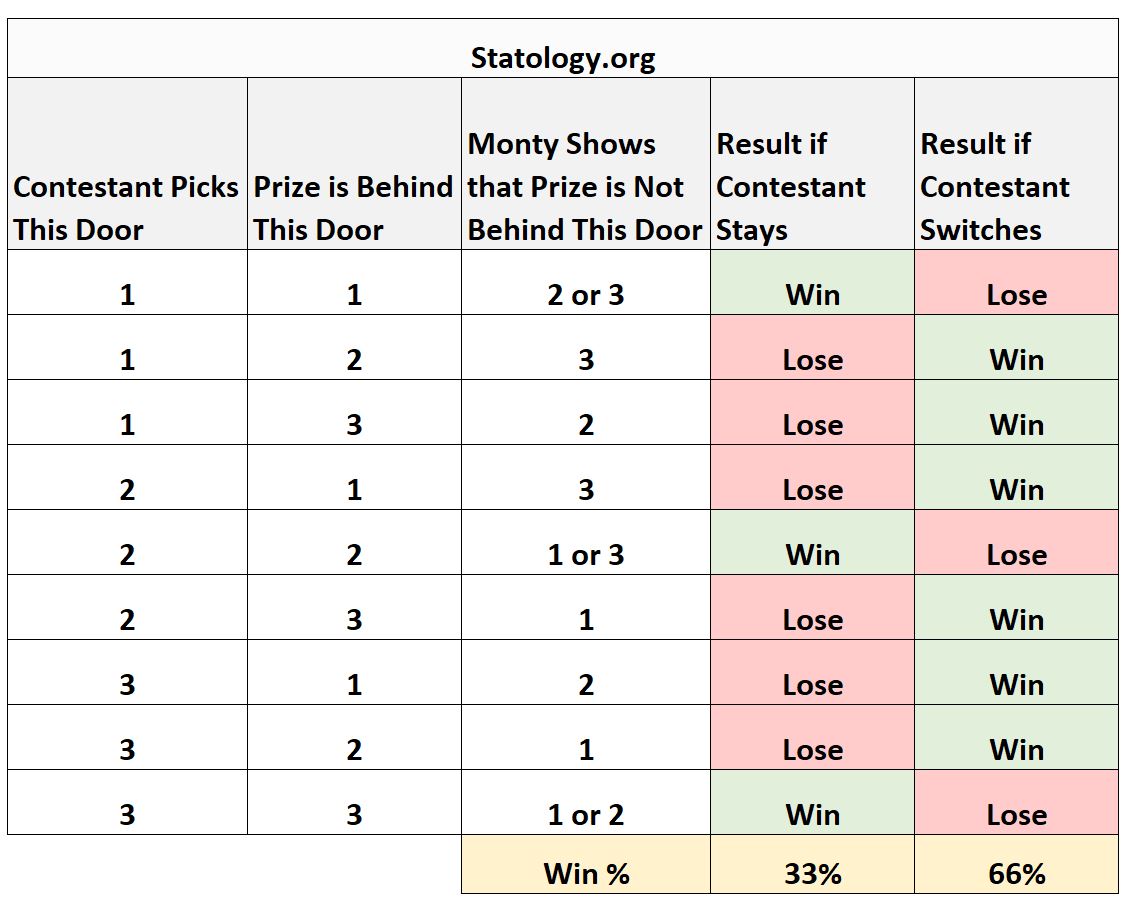Image resolution: width=1129 pixels, height=903 pixels.
Task: Select Stays 'Win' cell where pick 2, prize 2
Action: 812,542
